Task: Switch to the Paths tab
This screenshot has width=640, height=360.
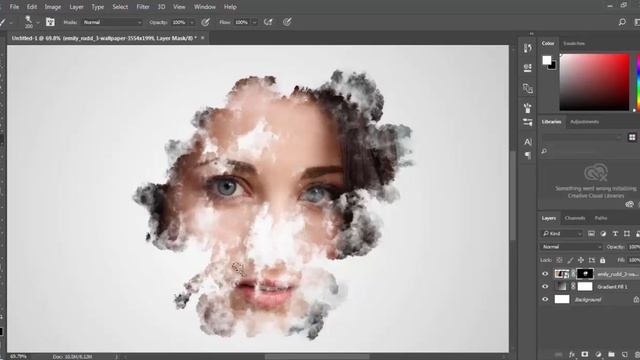Action: [601, 218]
